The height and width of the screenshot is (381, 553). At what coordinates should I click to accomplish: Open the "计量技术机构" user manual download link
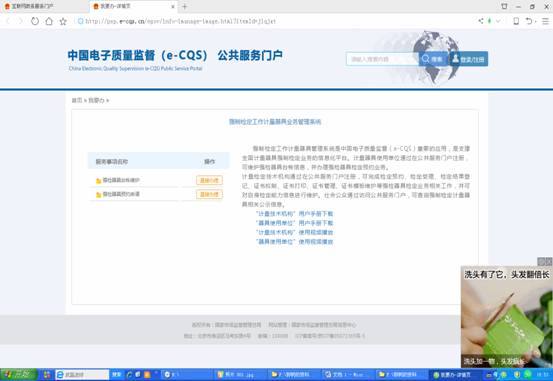[294, 214]
